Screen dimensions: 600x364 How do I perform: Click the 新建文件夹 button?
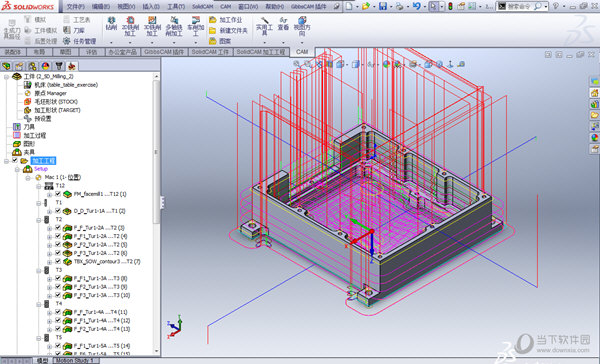coord(228,30)
